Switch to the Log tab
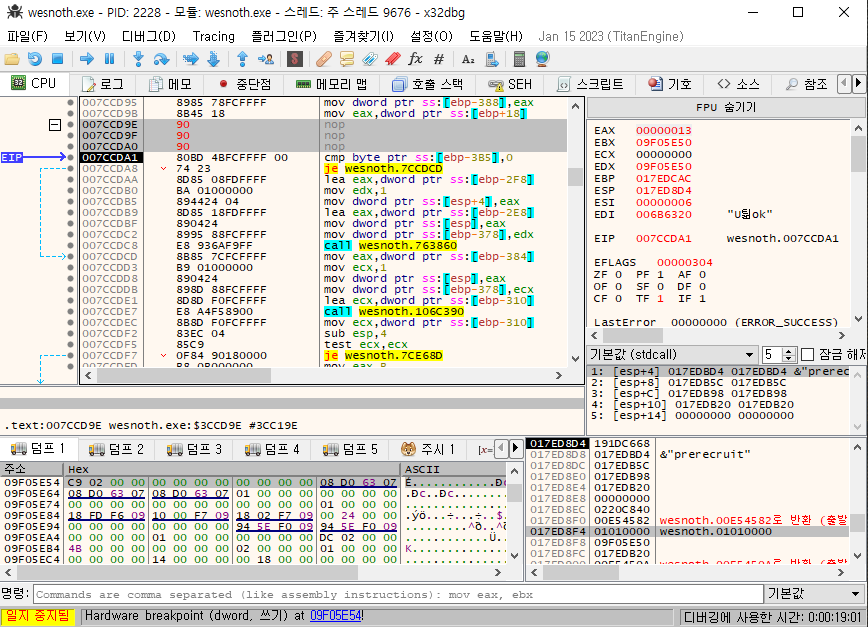This screenshot has height=627, width=868. click(x=102, y=84)
